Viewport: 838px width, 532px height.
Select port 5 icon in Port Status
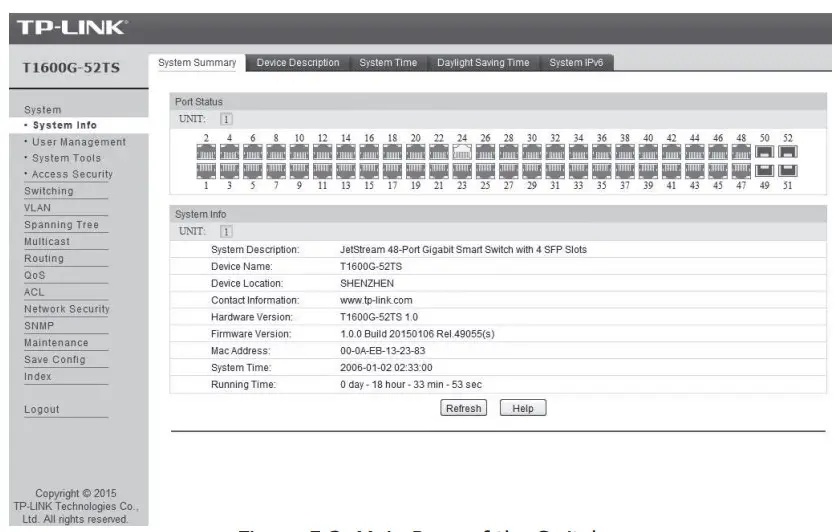[x=253, y=171]
